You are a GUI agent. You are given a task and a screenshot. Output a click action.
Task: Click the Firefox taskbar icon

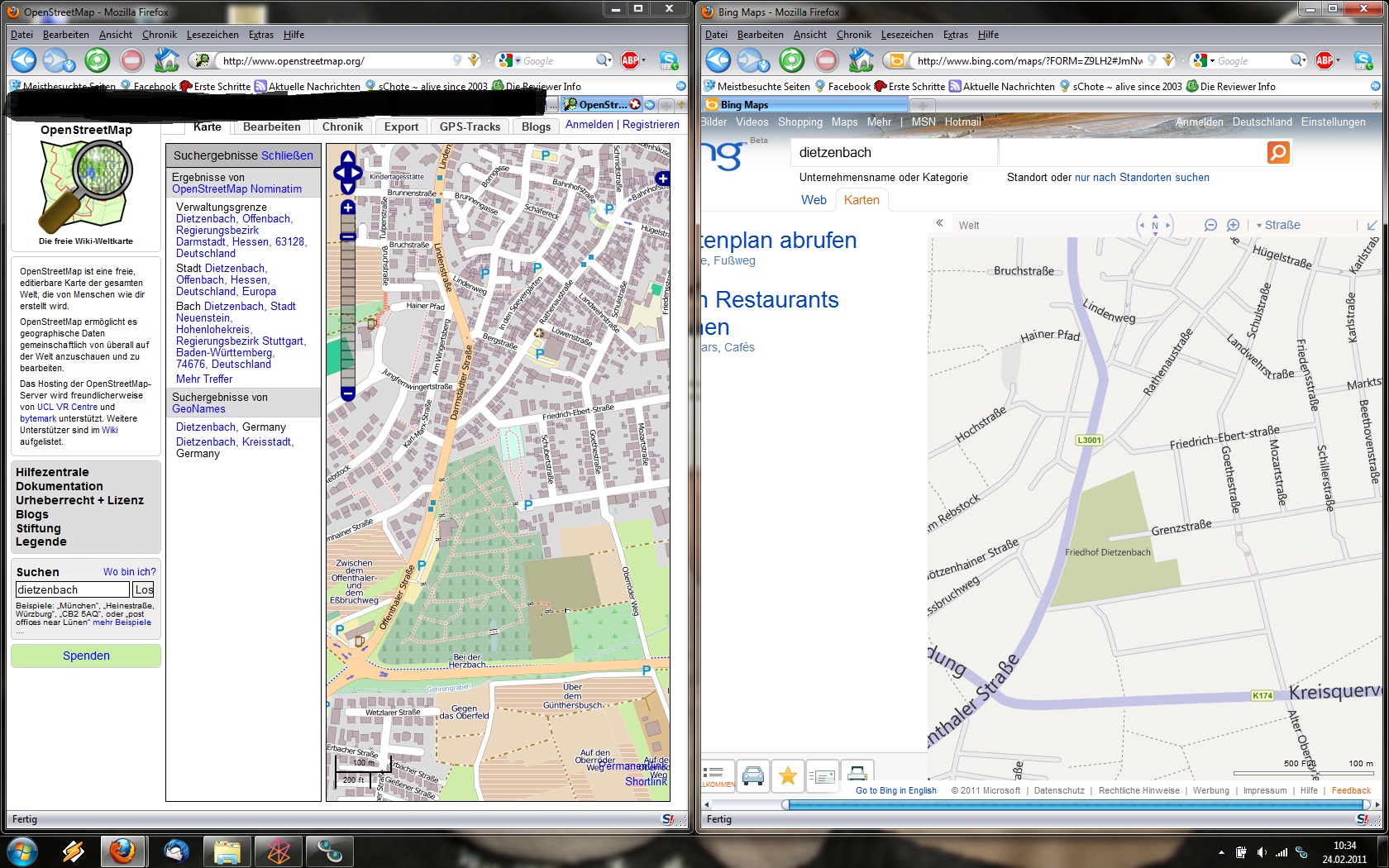123,851
